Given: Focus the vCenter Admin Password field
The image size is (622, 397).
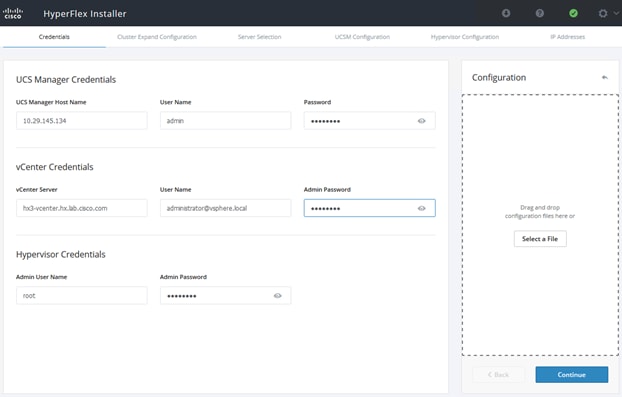Looking at the screenshot, I should coord(369,208).
